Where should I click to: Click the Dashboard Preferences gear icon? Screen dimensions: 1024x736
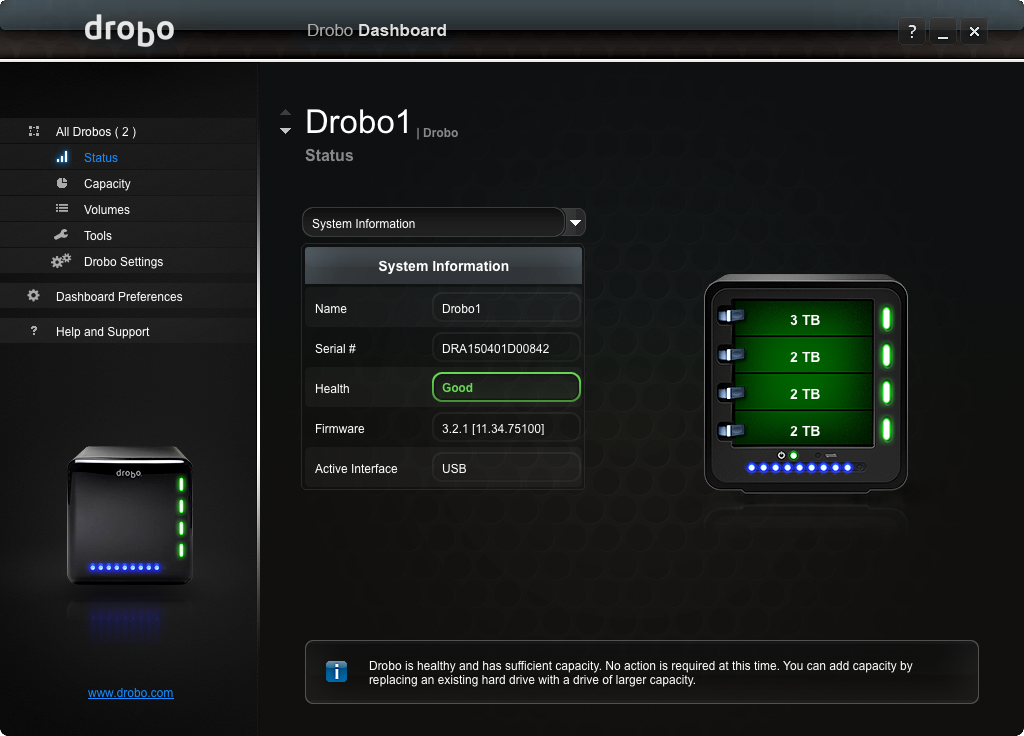[34, 296]
